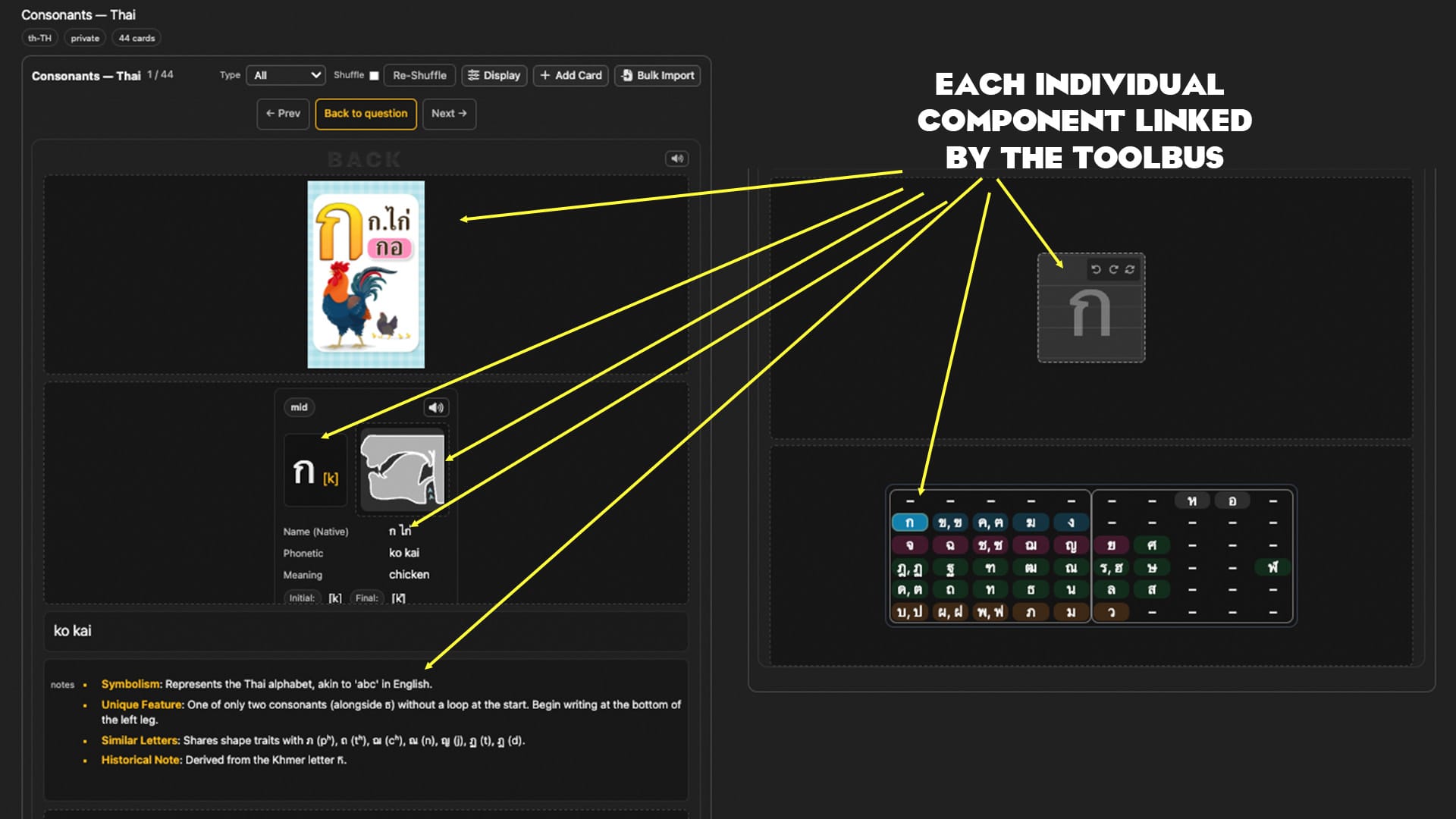Click the Phonetic value ko kai

click(x=404, y=553)
